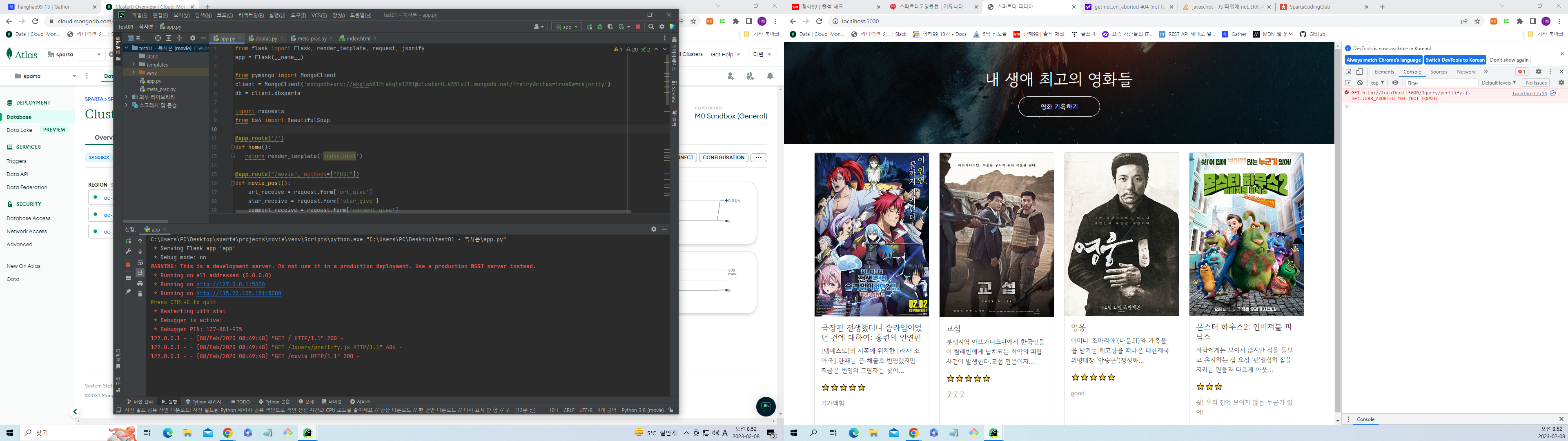The image size is (1568, 441).
Task: Toggle the device toolbar in DevTools
Action: [1359, 72]
